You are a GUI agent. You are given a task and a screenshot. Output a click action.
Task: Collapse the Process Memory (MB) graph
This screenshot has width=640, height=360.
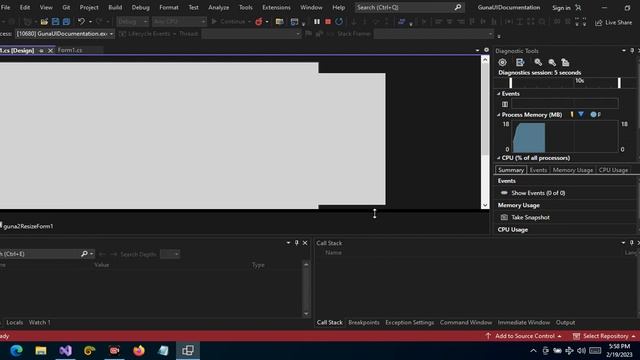pyautogui.click(x=498, y=115)
